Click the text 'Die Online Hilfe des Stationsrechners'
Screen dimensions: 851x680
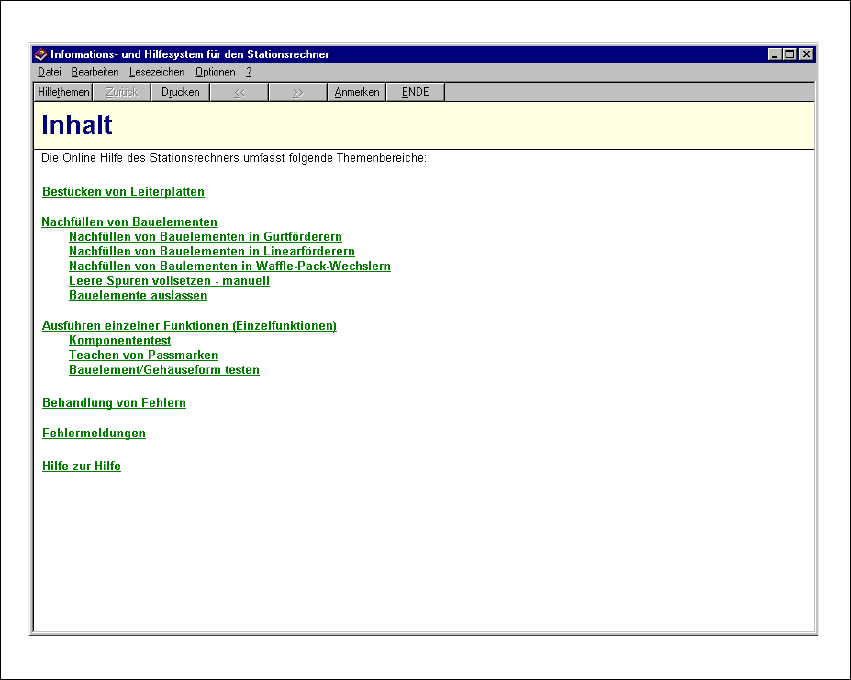(140, 158)
